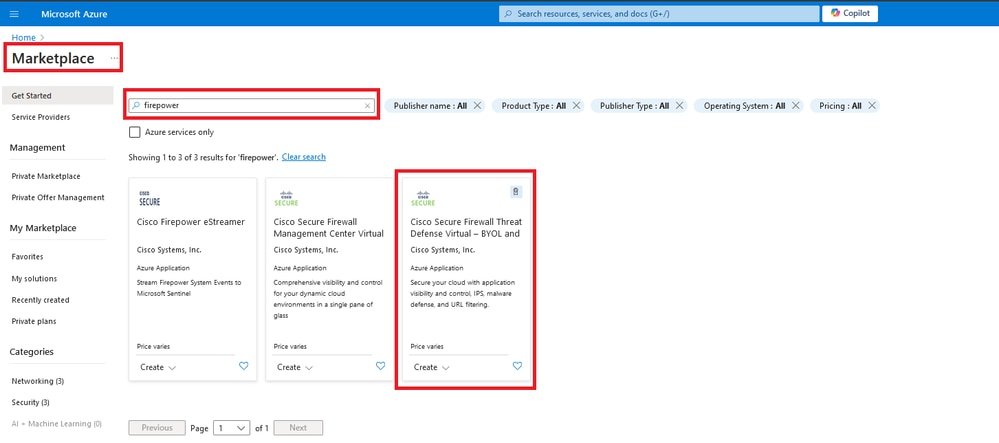Favorite the Cisco Firepower eStreamer heart

pos(243,366)
